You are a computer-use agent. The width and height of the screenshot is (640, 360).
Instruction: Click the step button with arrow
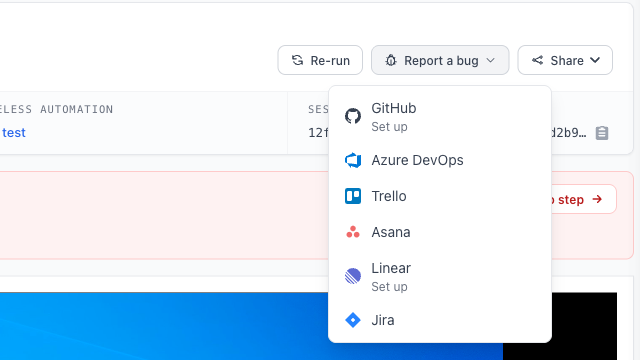[x=584, y=199]
